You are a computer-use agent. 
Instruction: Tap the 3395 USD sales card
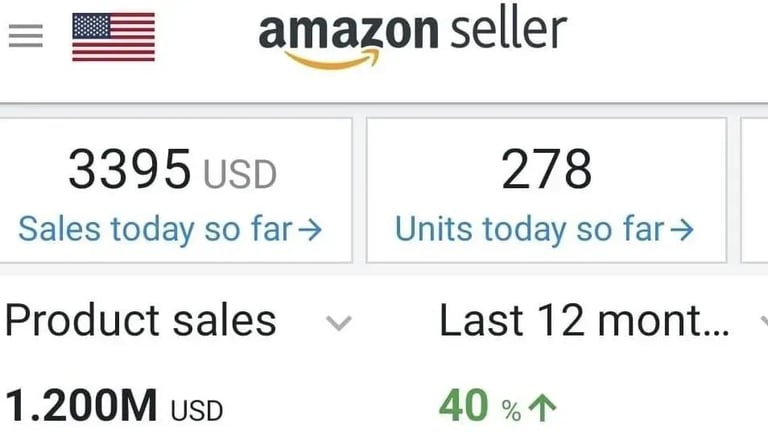175,190
